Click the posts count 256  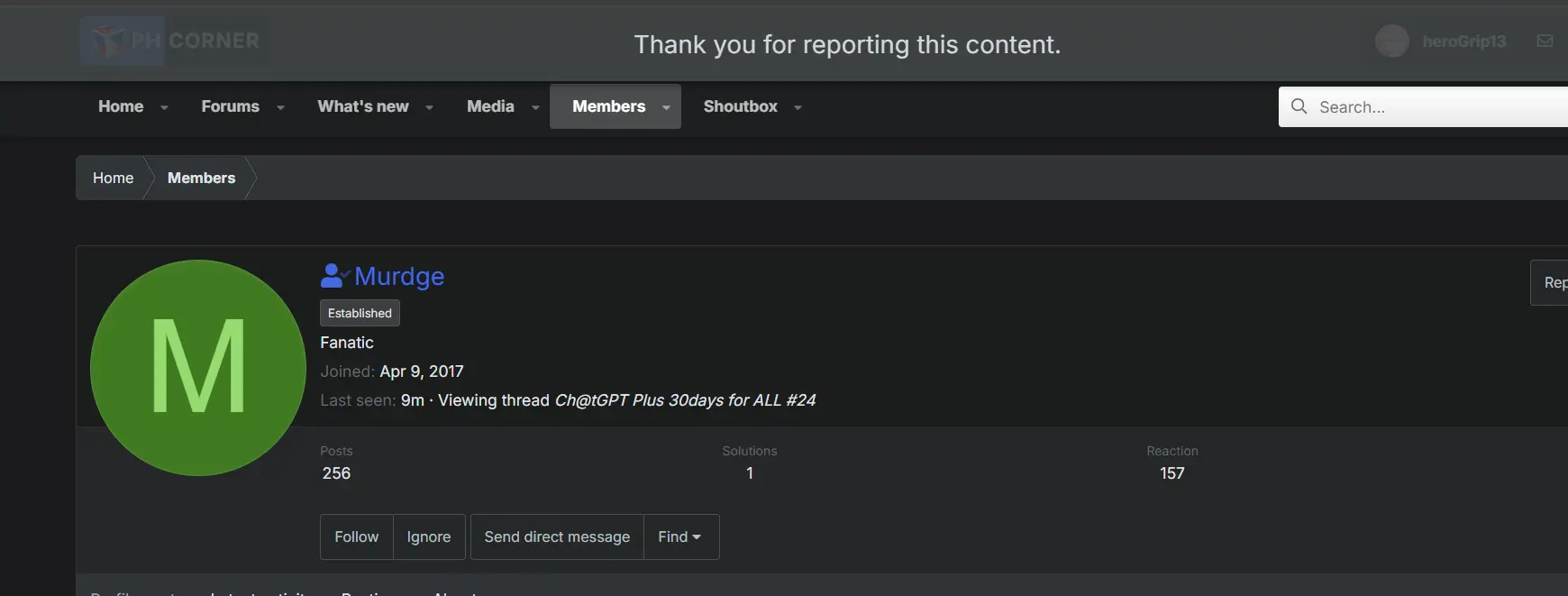click(x=336, y=473)
